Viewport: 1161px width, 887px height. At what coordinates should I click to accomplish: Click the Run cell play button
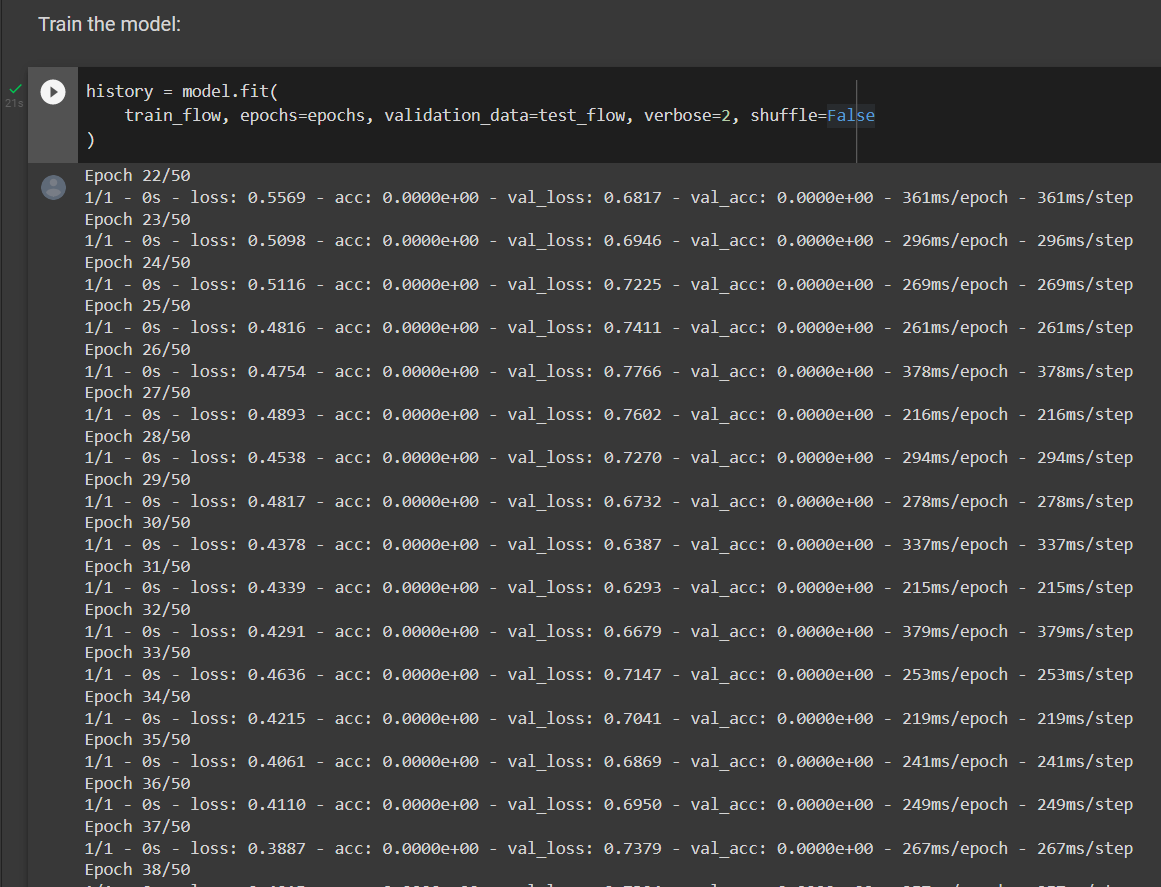pyautogui.click(x=52, y=92)
